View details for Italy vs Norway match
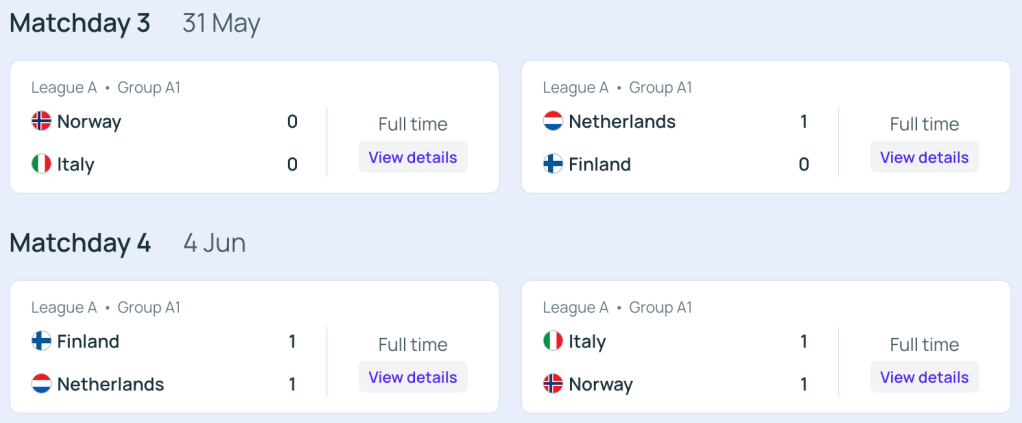 point(924,377)
